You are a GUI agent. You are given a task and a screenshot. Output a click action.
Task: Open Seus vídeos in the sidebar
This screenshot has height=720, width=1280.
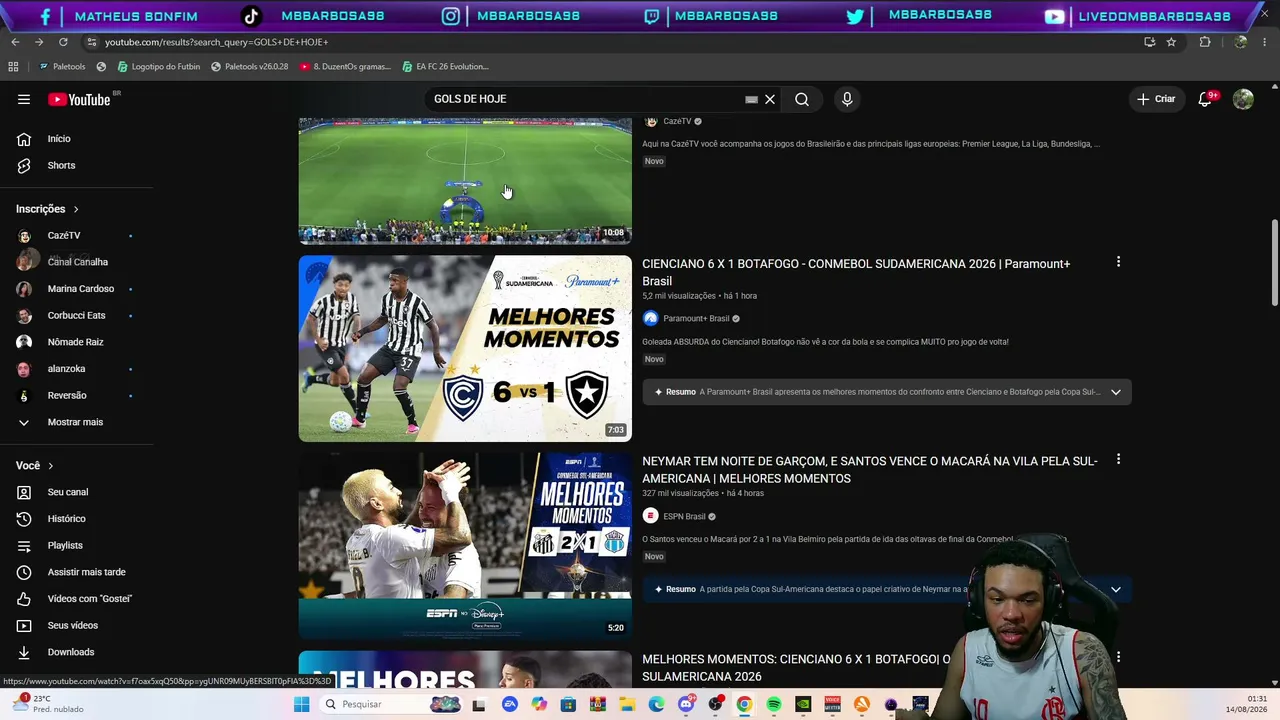72,626
